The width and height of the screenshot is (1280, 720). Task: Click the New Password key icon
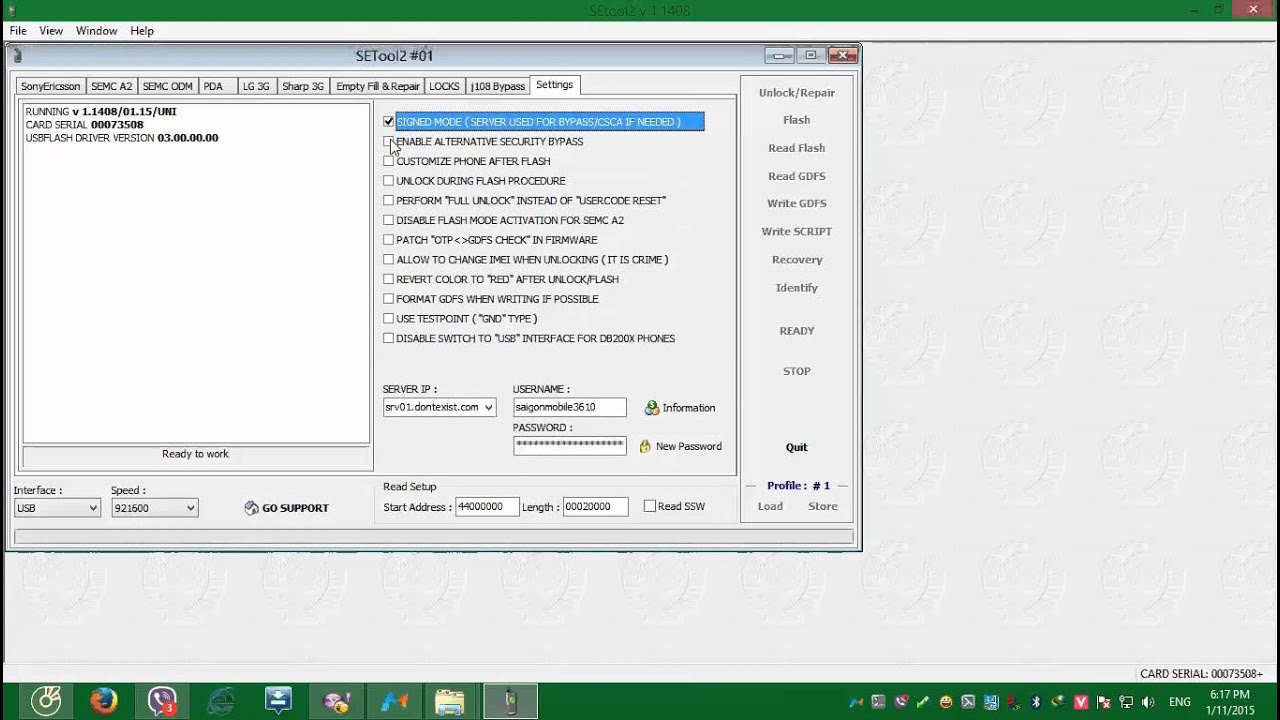point(645,446)
